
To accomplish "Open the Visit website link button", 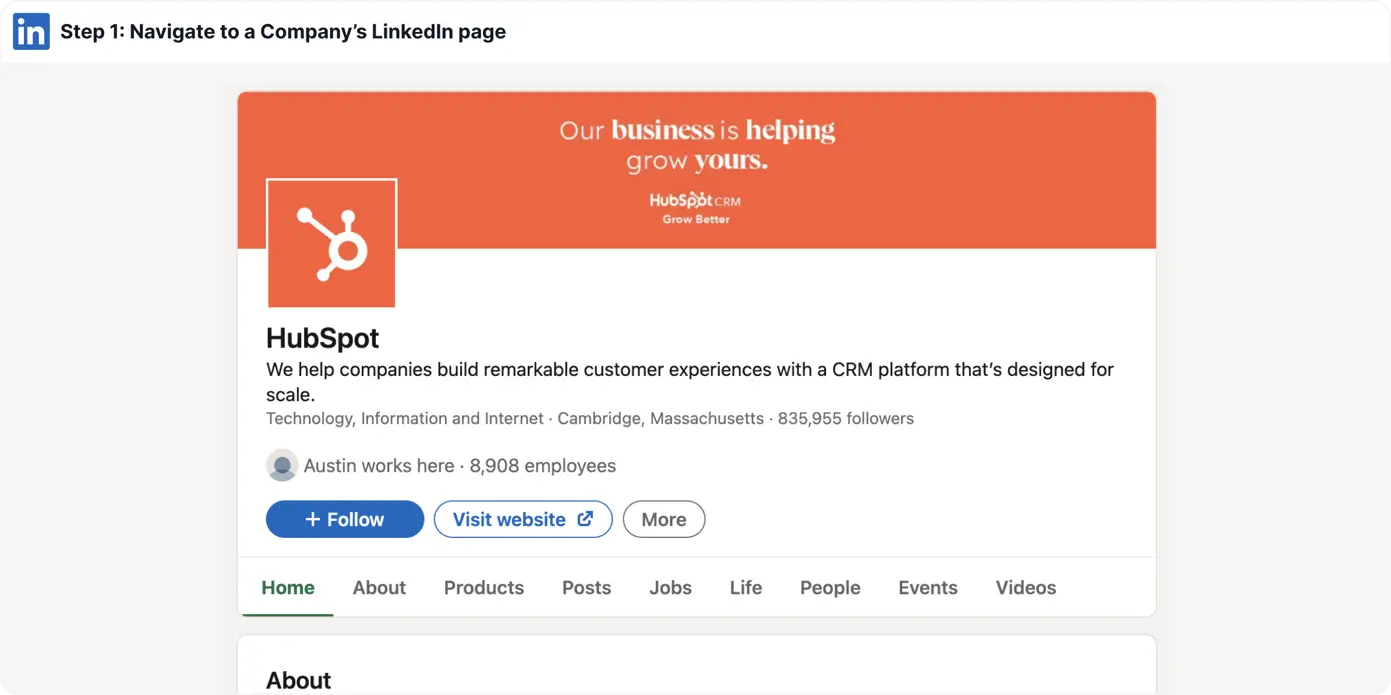I will [523, 519].
